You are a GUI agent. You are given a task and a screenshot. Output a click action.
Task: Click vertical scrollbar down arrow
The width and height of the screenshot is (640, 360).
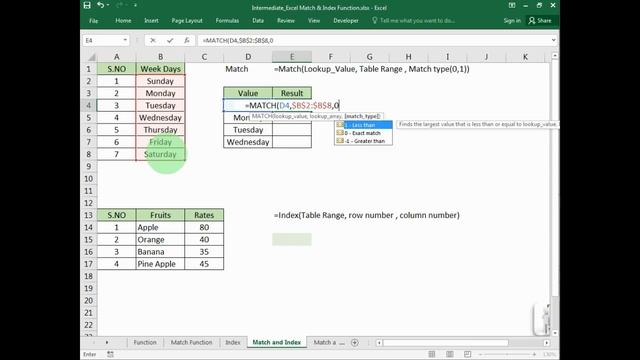pyautogui.click(x=555, y=333)
